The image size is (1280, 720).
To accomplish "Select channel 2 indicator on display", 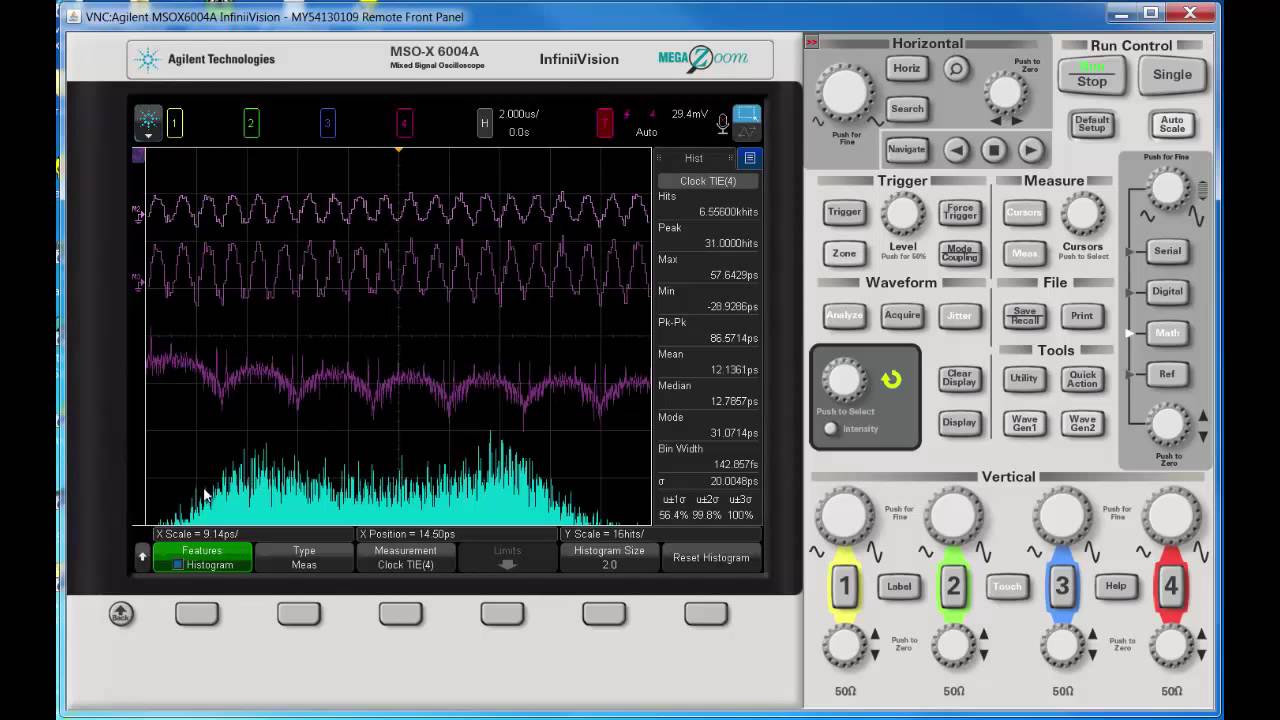I will [250, 123].
